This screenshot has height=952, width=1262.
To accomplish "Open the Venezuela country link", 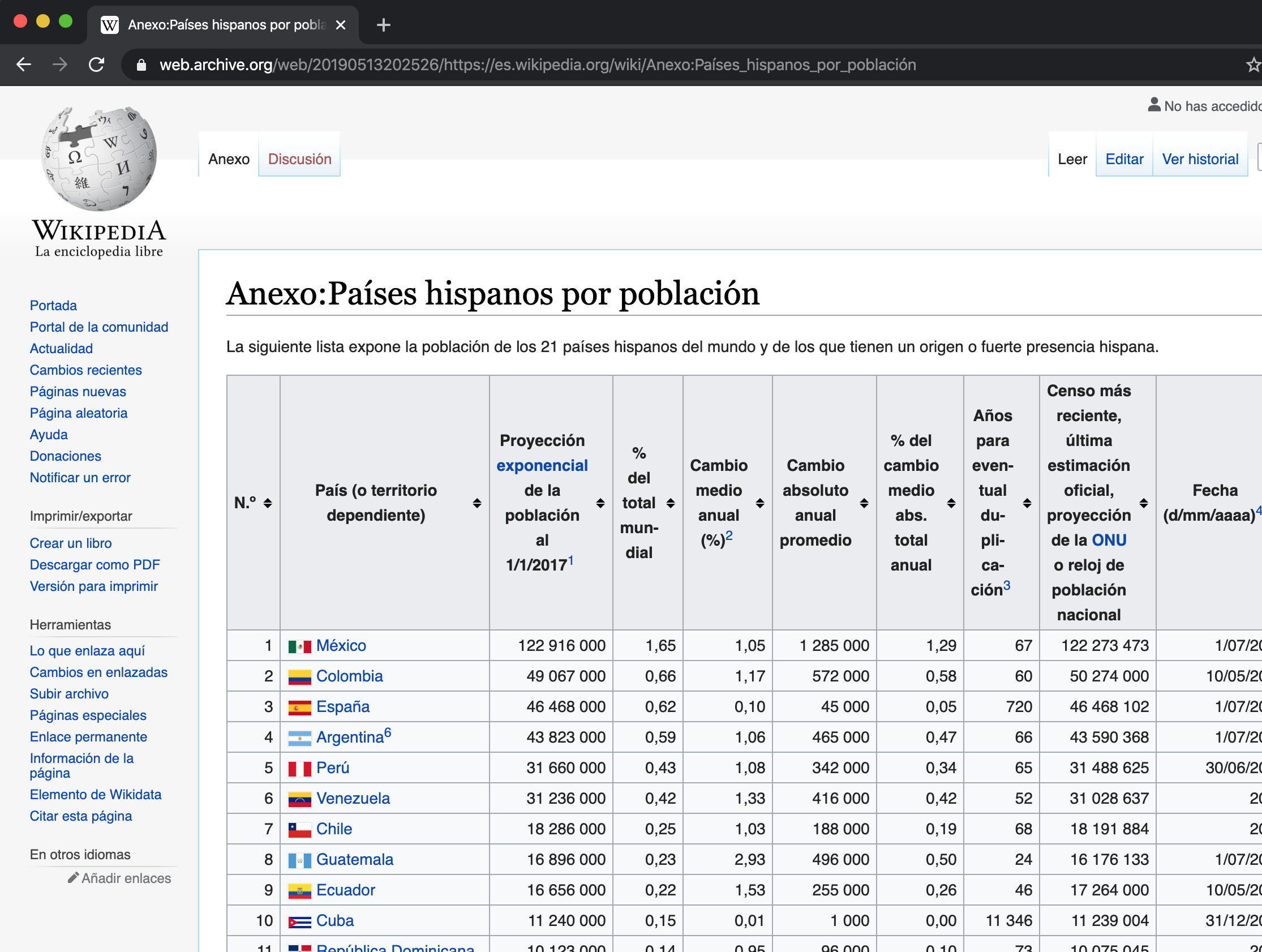I will [x=353, y=799].
